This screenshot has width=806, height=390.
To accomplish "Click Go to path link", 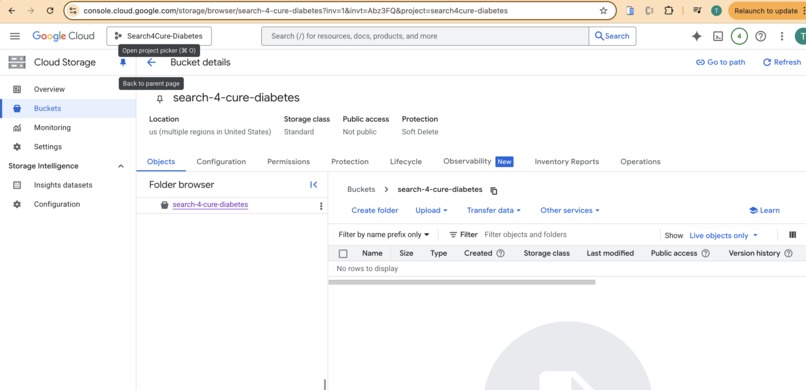I will coord(720,62).
